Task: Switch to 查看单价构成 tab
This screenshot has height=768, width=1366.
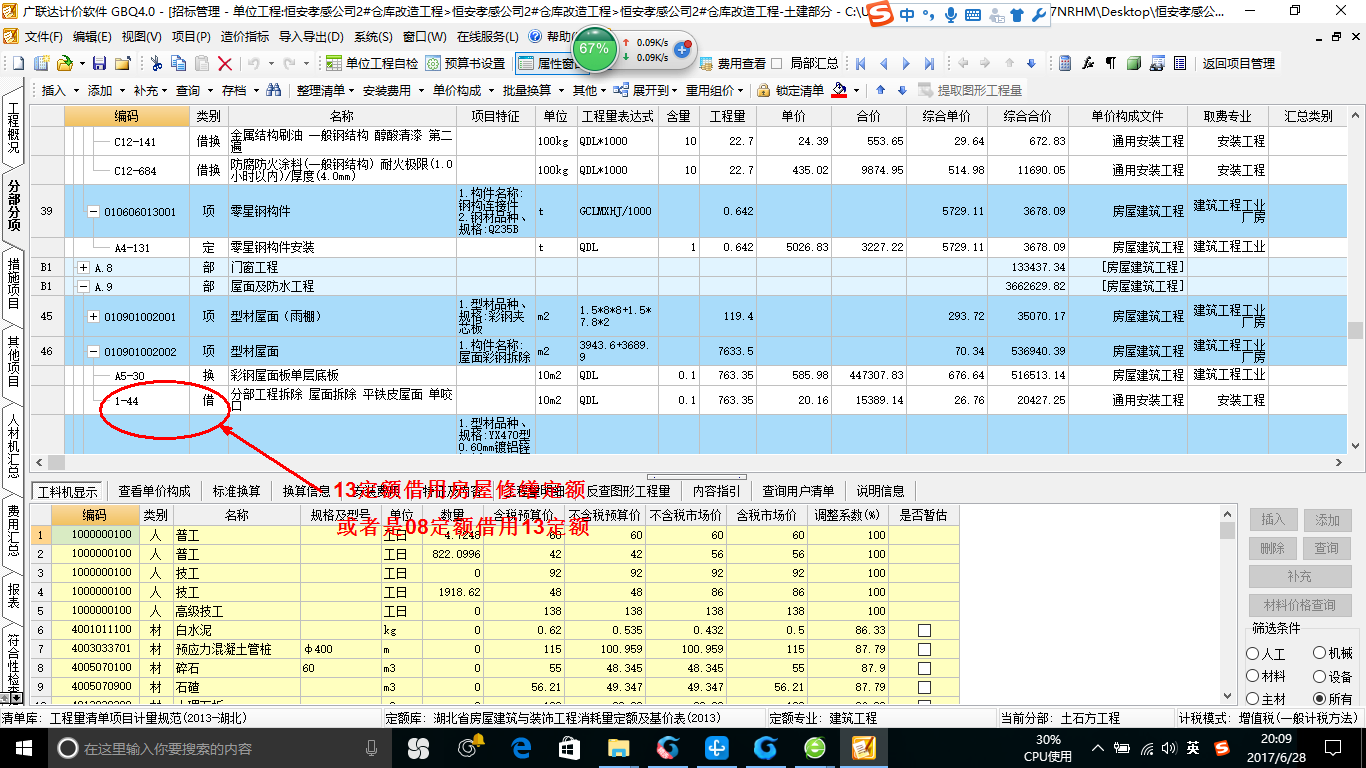Action: point(154,491)
